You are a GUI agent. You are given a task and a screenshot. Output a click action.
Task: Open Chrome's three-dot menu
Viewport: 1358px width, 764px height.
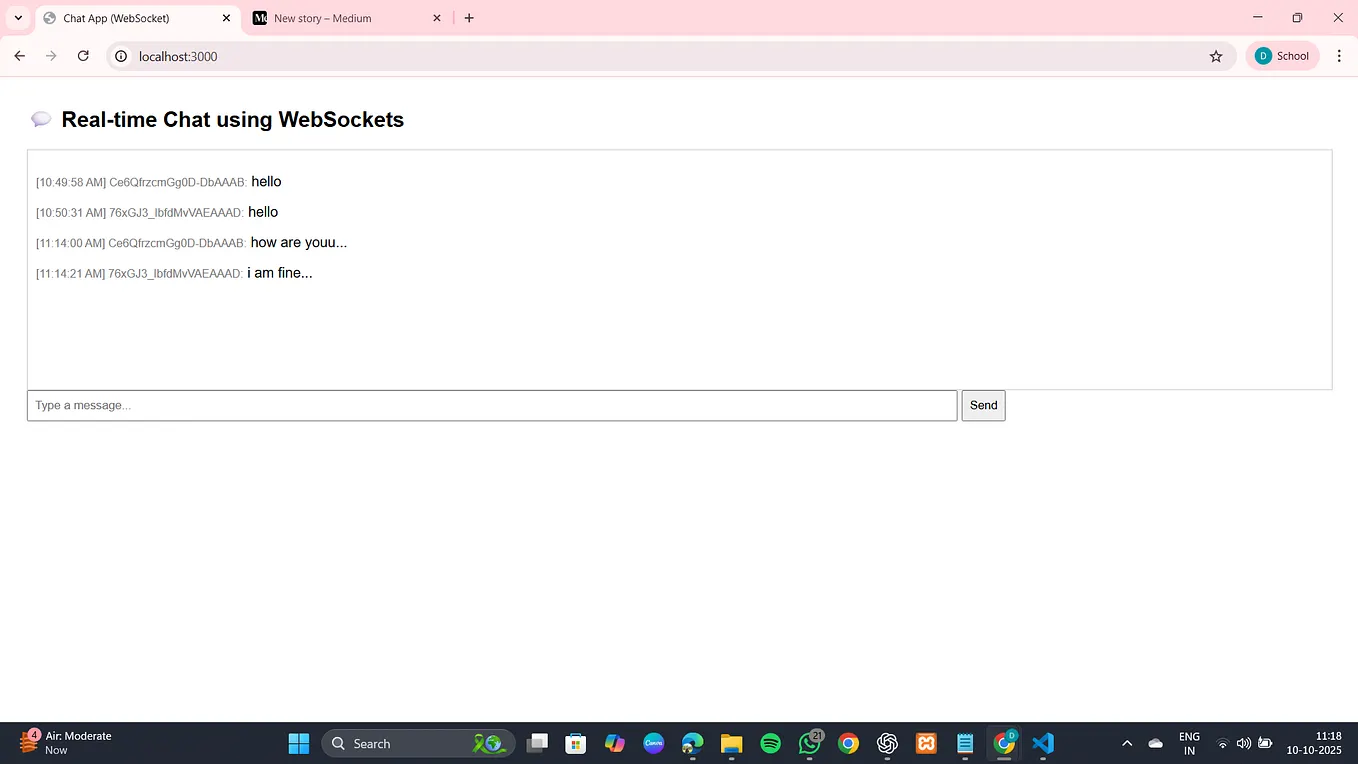1339,56
